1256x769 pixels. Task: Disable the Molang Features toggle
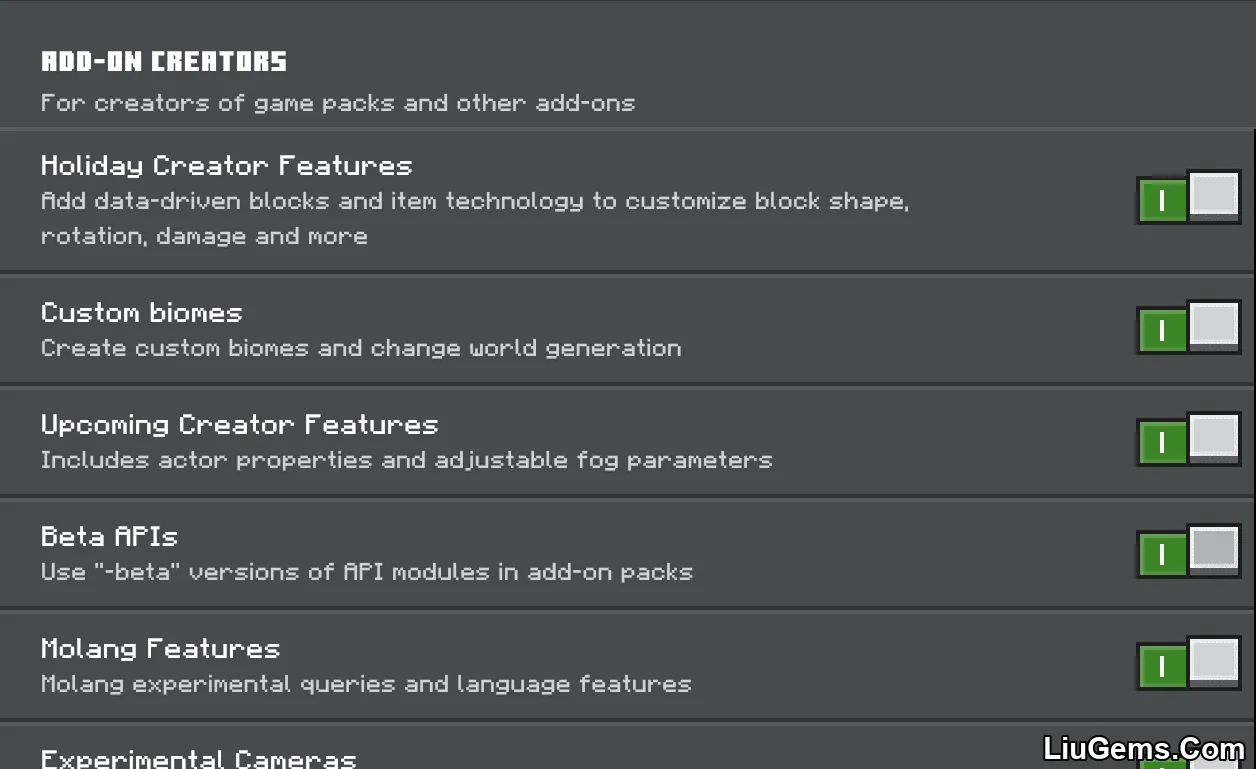(1188, 663)
